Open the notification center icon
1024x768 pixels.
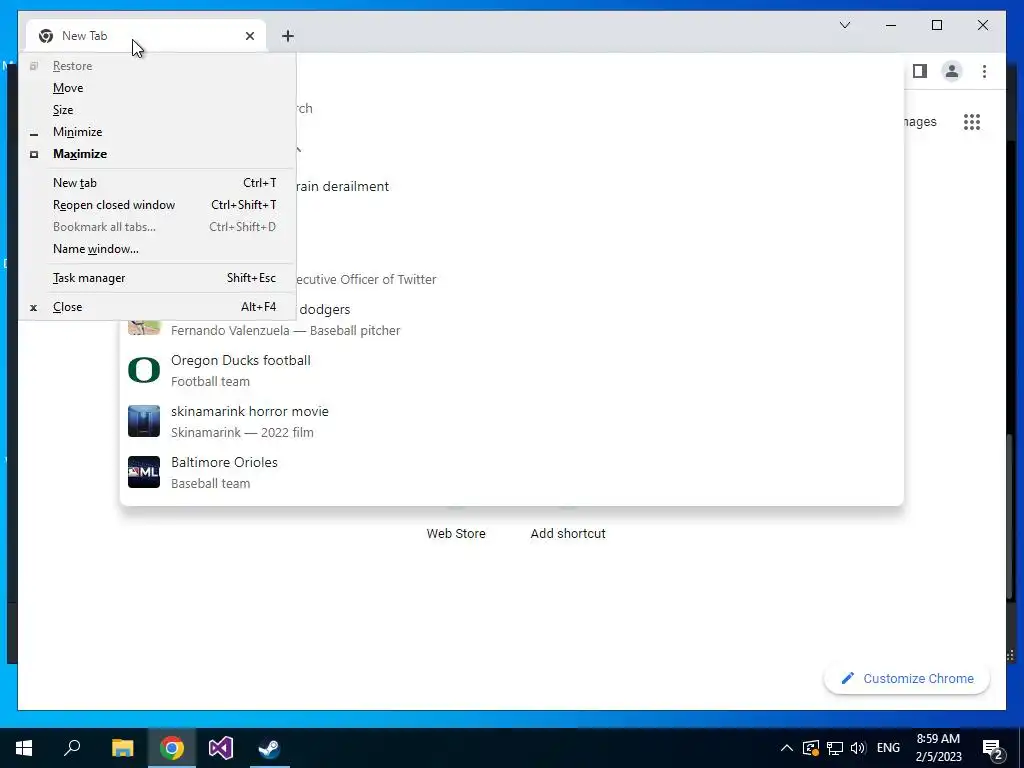point(993,749)
